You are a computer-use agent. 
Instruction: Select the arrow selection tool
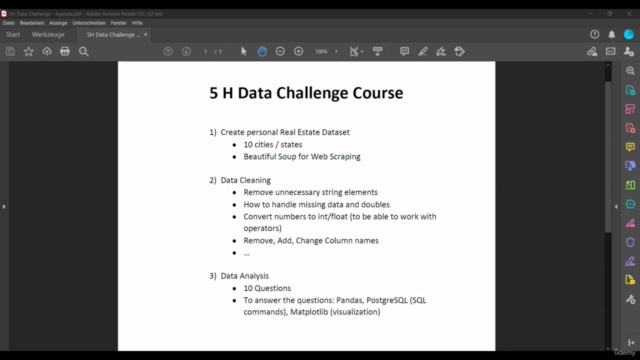[244, 51]
